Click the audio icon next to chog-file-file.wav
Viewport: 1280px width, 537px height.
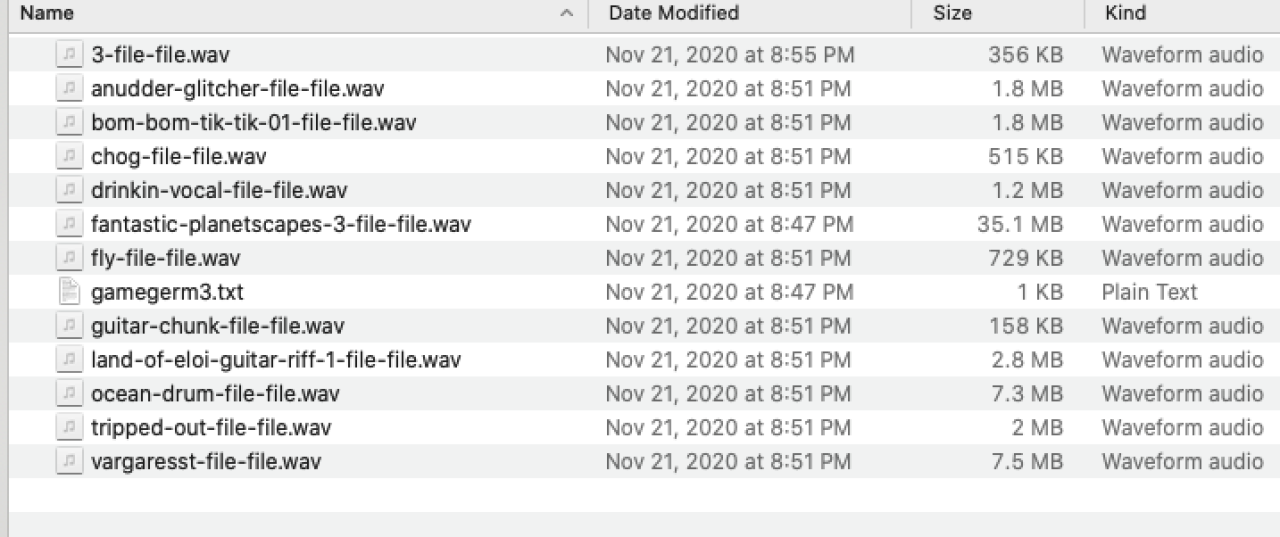68,156
